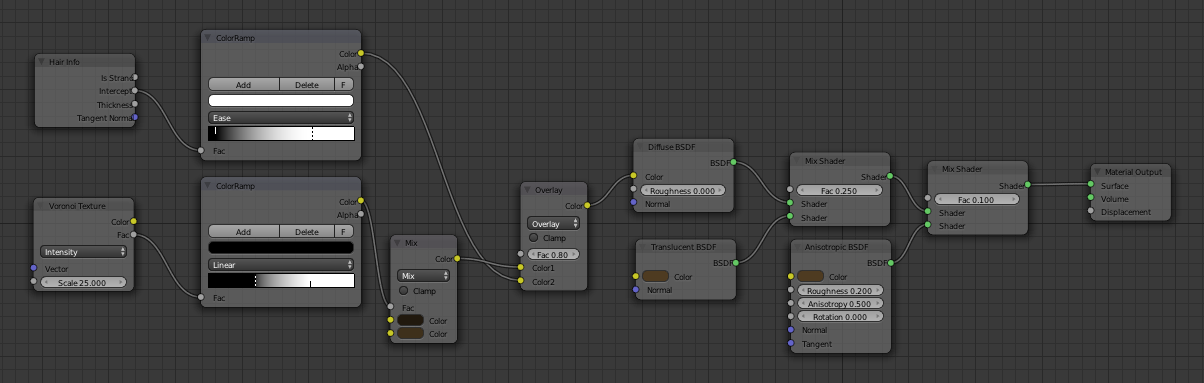
Task: Open the Linear interpolation dropdown
Action: pyautogui.click(x=281, y=265)
